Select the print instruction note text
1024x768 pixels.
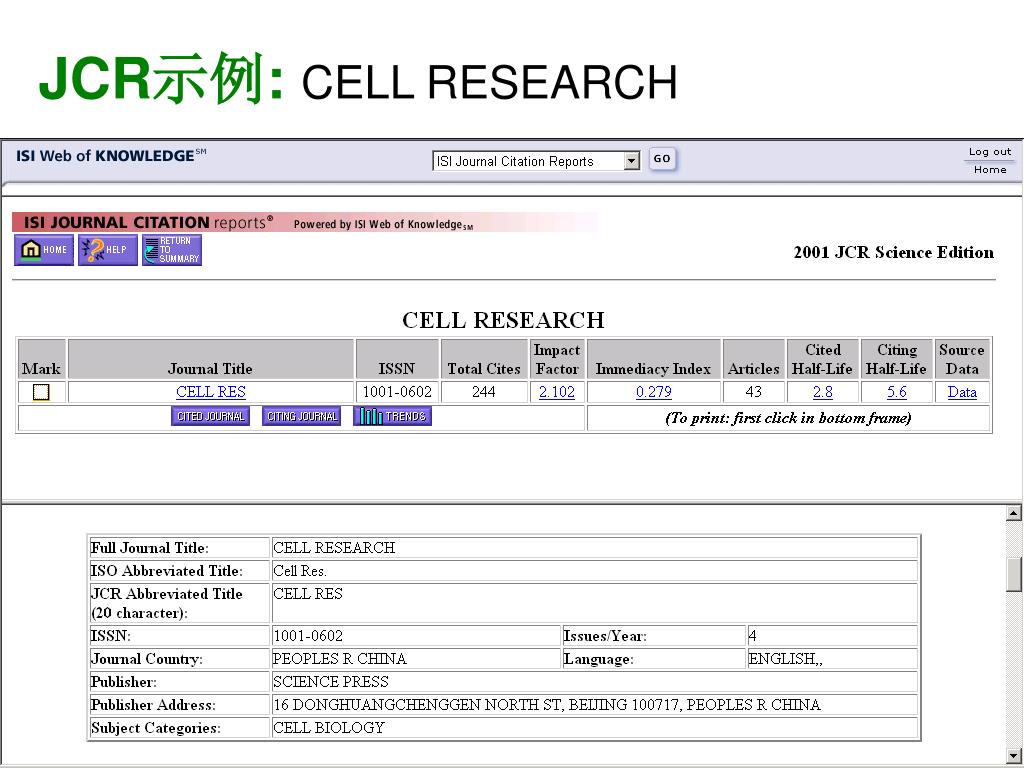pos(788,418)
